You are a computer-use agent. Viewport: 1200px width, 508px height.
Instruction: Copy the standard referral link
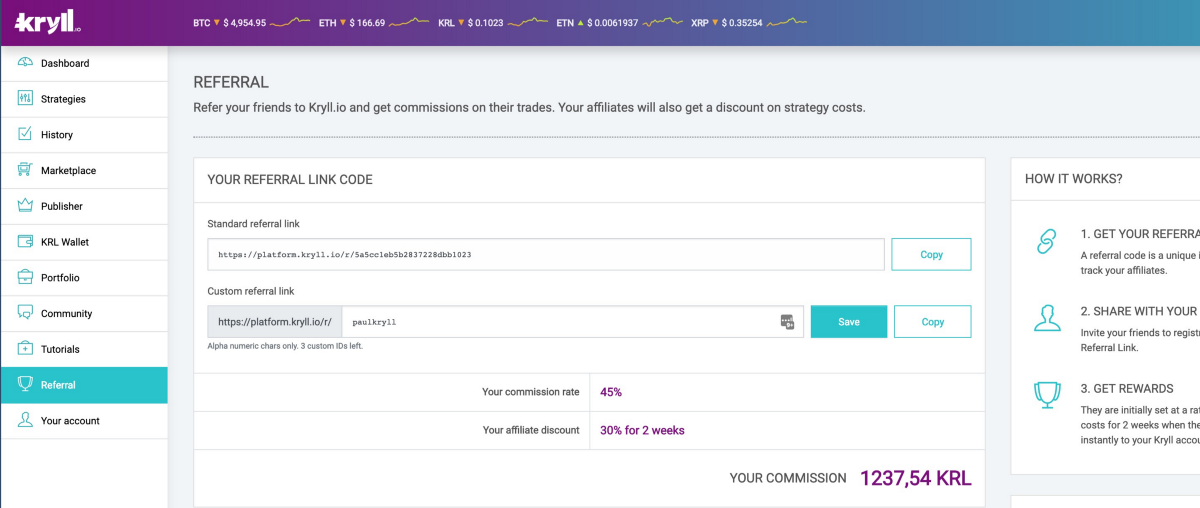pyautogui.click(x=931, y=254)
